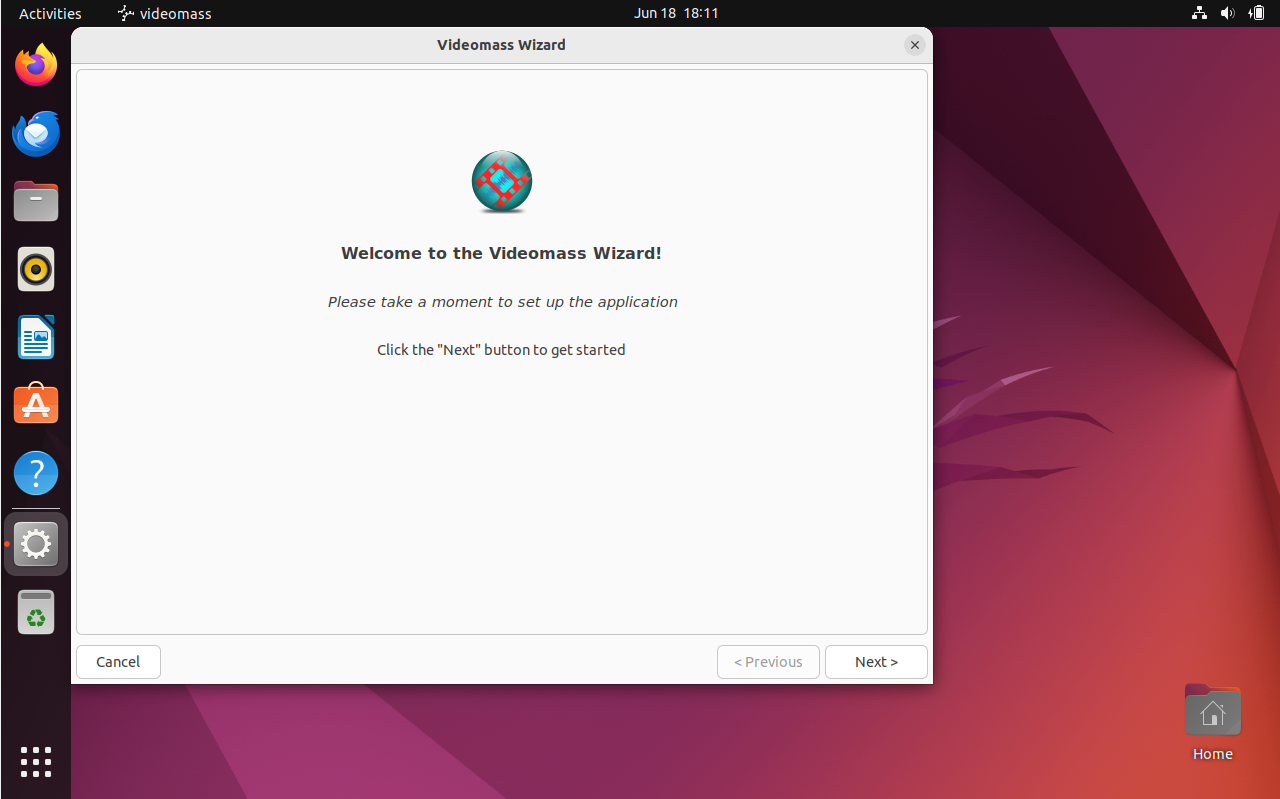
Task: Click the volume icon in the top bar
Action: tap(1228, 14)
